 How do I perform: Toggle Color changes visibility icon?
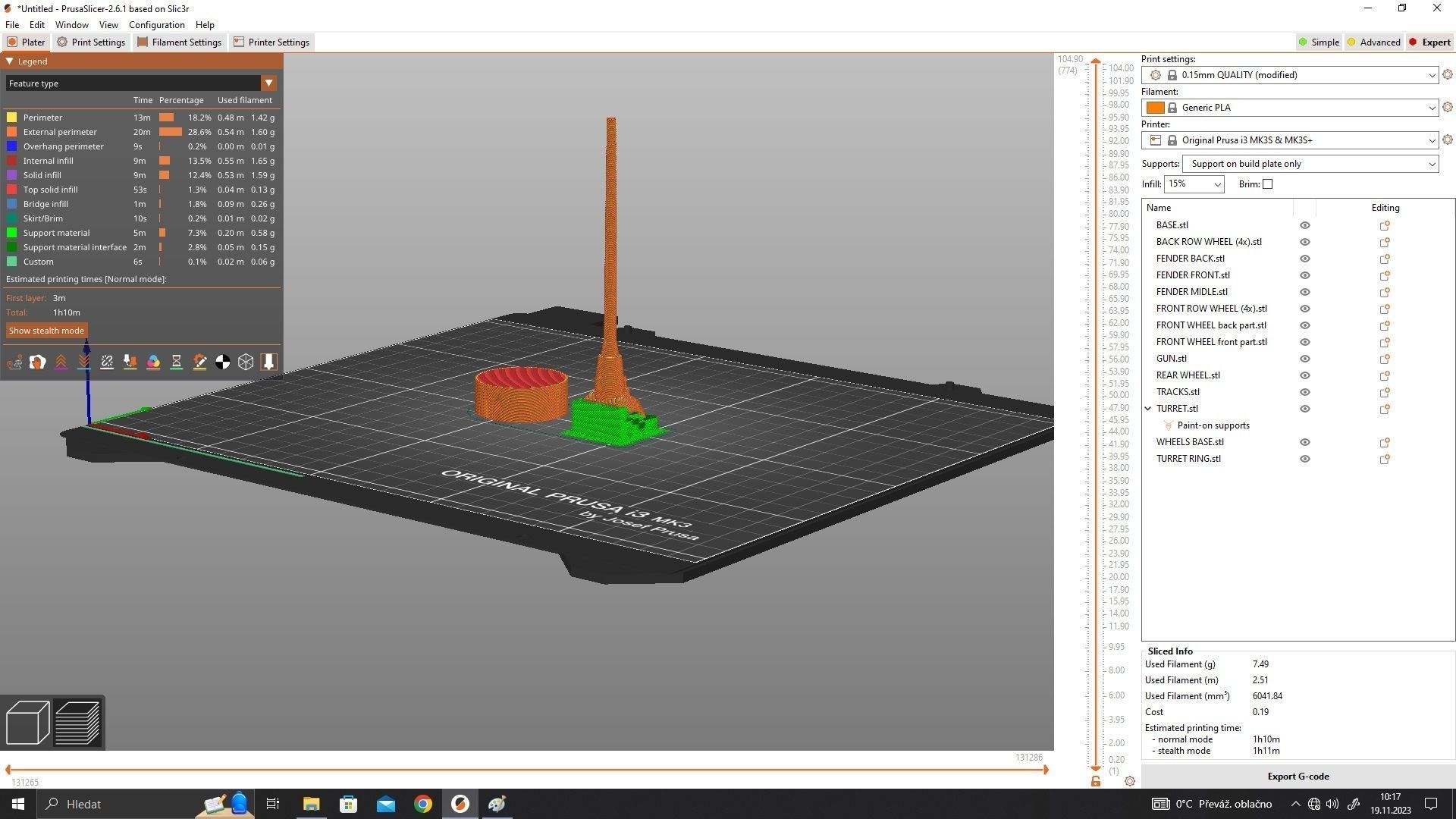tap(153, 362)
